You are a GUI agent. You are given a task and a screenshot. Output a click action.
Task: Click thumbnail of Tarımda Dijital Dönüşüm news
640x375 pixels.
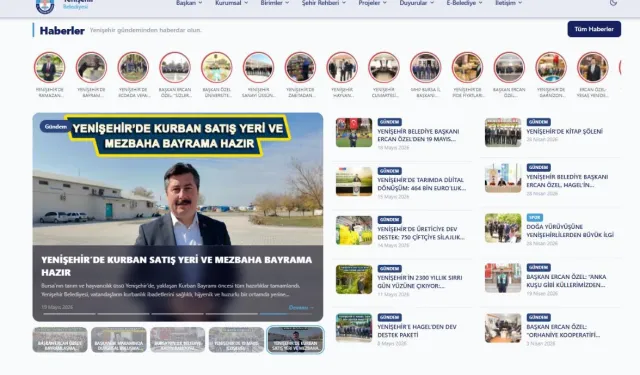coord(354,182)
